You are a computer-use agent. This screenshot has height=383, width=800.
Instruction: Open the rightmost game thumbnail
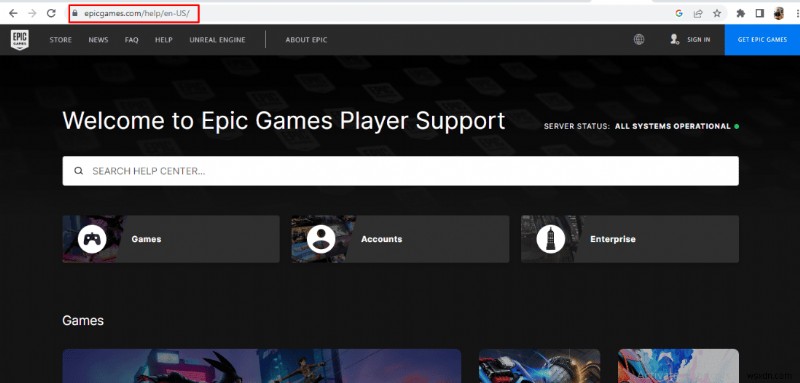[679, 366]
